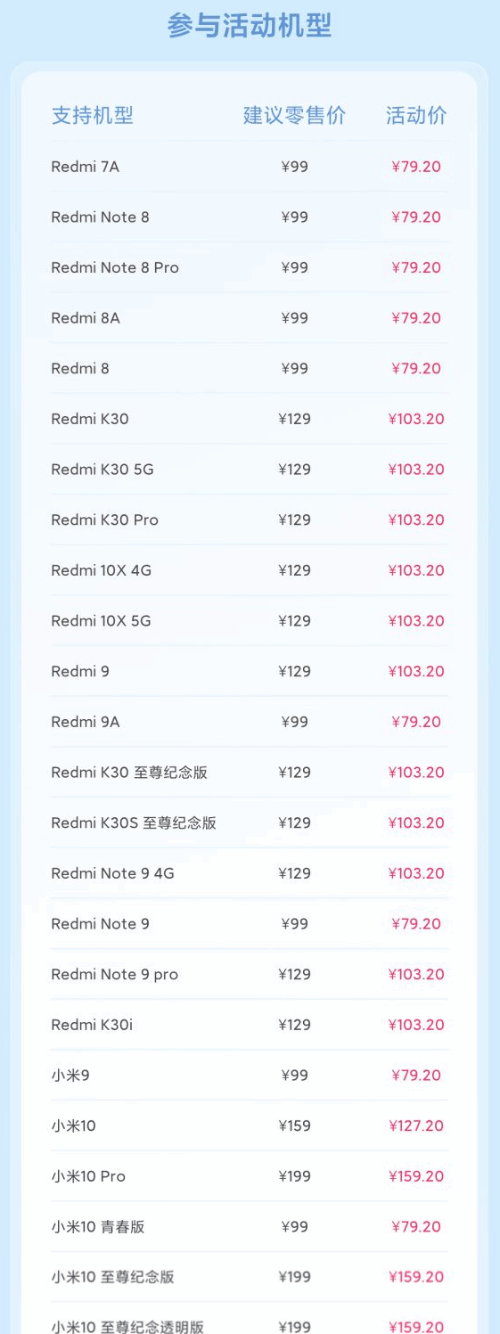
Task: Click the 参与活动机型 heading
Action: [x=249, y=25]
